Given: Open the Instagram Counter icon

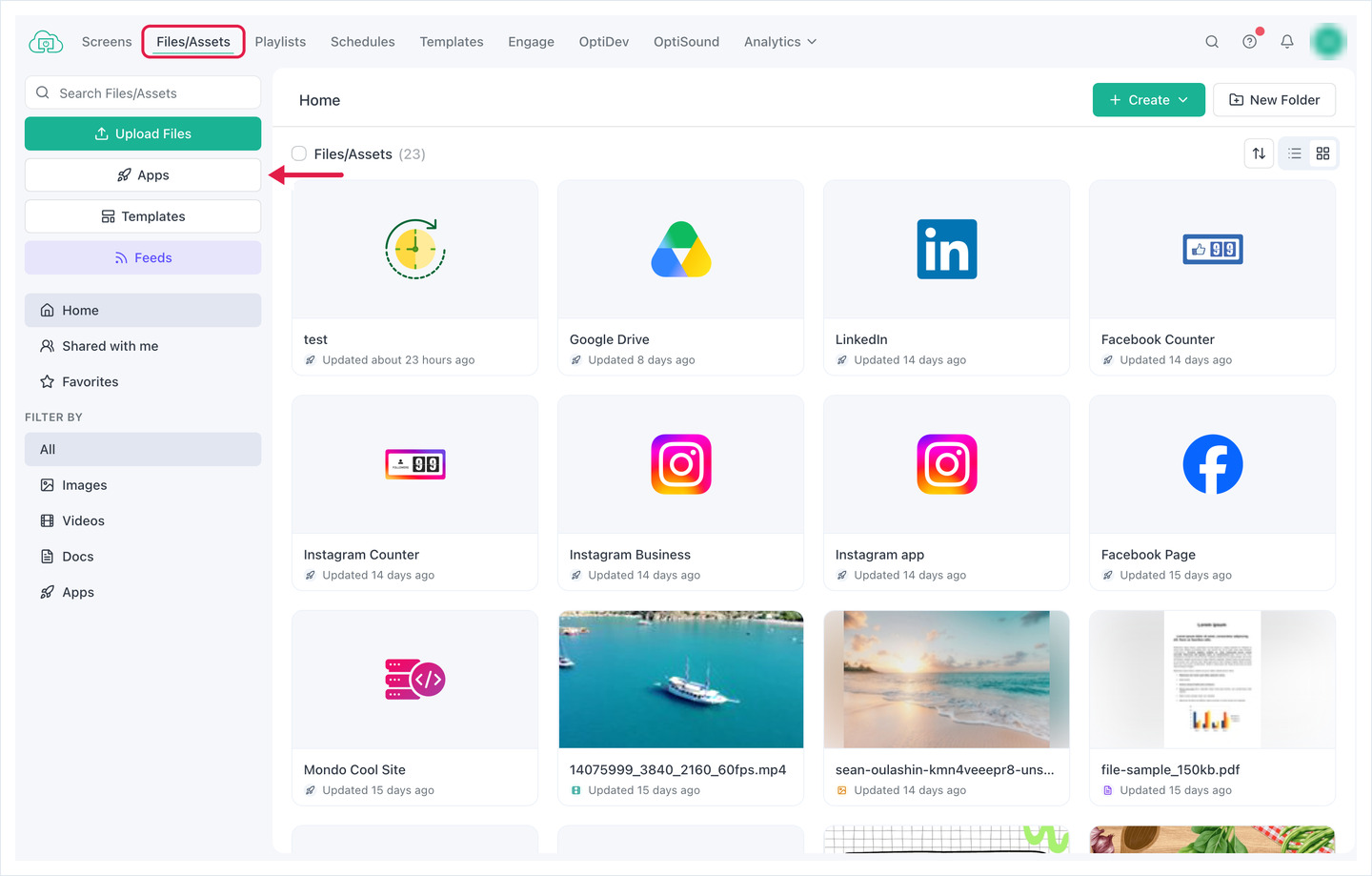Looking at the screenshot, I should 415,464.
